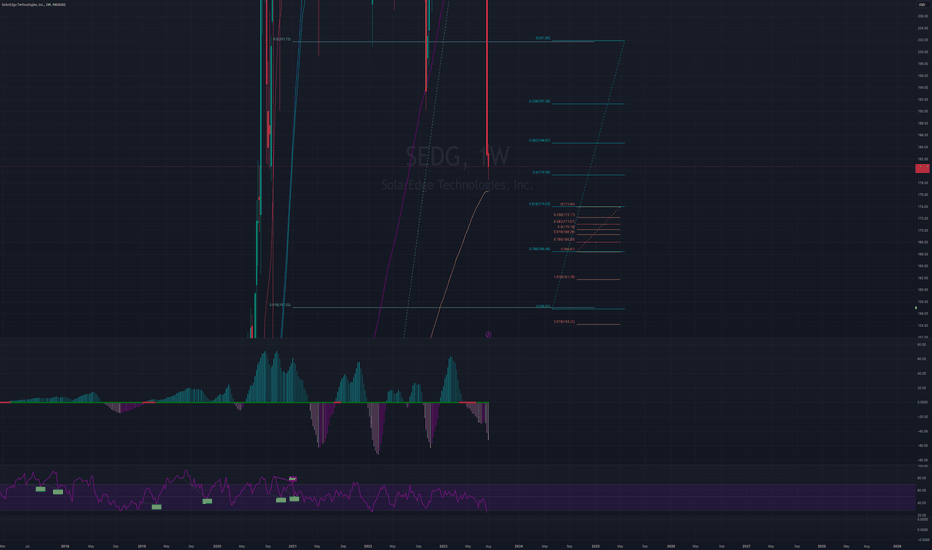Select the 0.236(197.28) teal Fibonacci level label
The image size is (932, 550).
pyautogui.click(x=540, y=101)
